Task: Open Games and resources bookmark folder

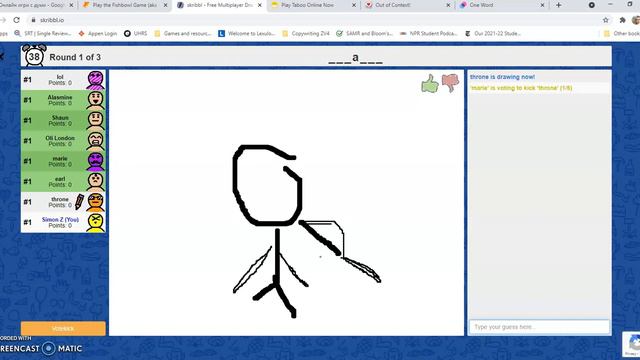Action: tap(182, 33)
